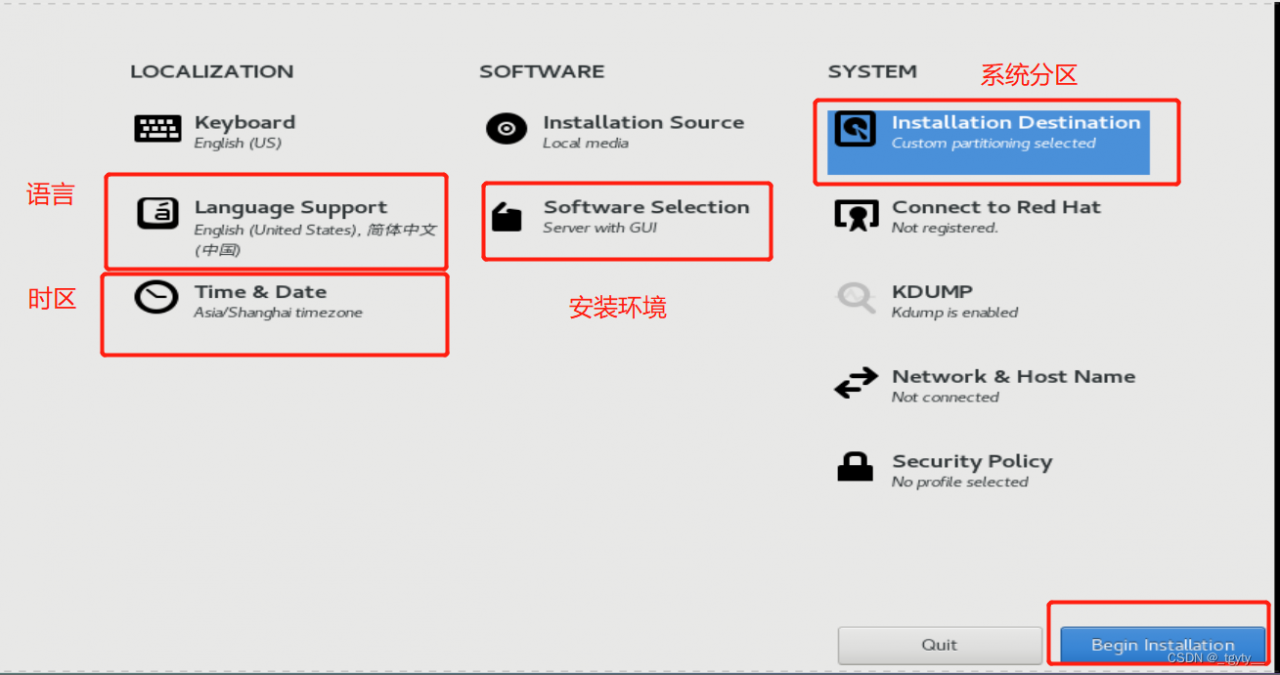Viewport: 1280px width, 675px height.
Task: Open the Security Policy text label
Action: pyautogui.click(x=972, y=462)
